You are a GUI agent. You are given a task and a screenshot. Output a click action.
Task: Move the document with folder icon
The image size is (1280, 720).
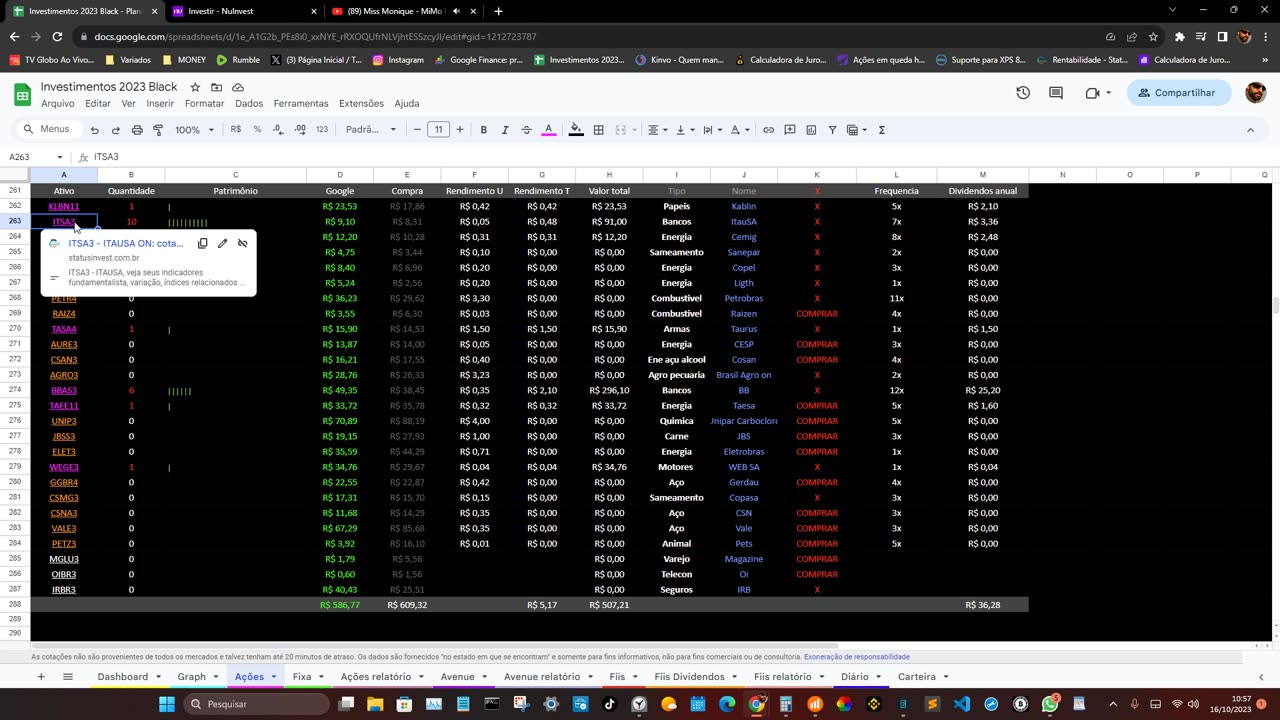[216, 88]
